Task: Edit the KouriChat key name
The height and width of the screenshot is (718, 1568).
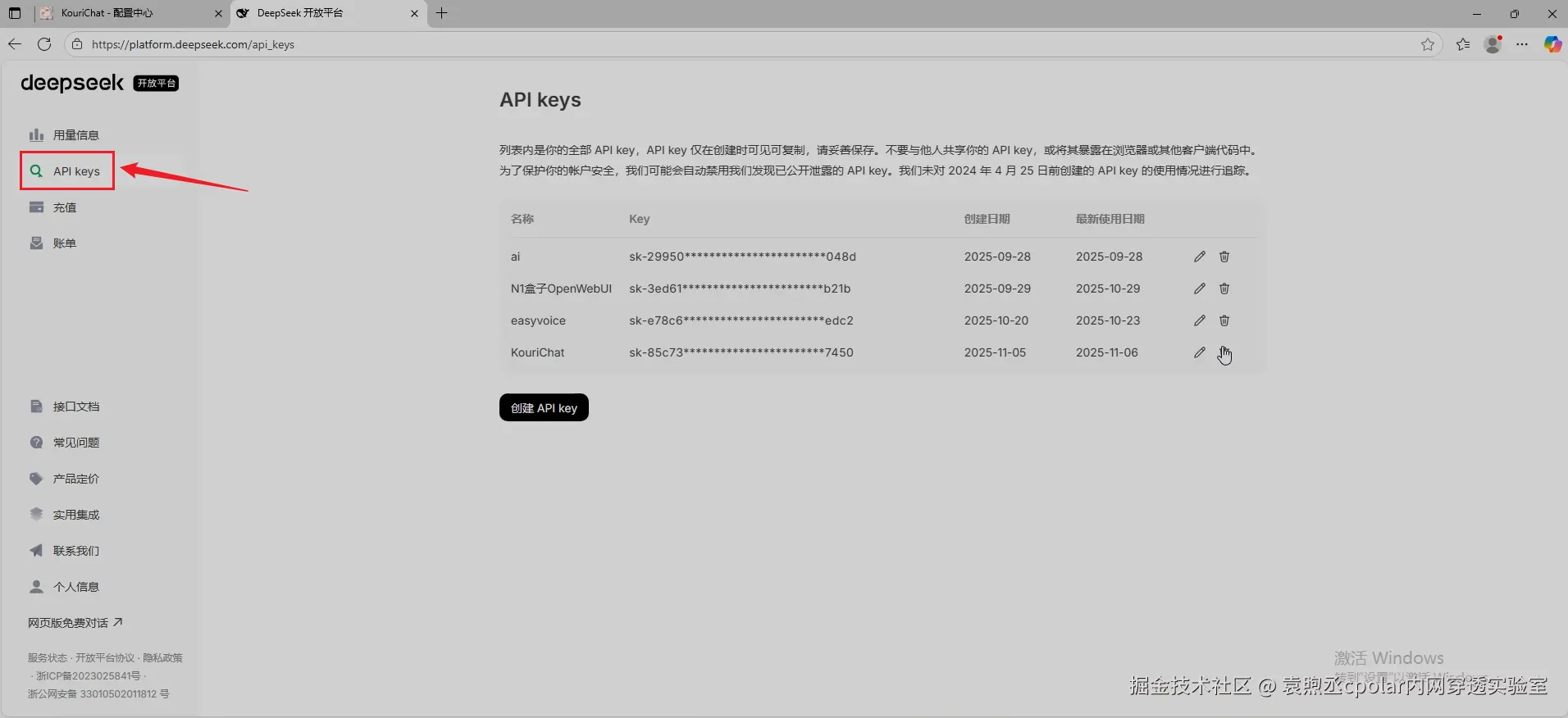Action: pyautogui.click(x=1200, y=352)
